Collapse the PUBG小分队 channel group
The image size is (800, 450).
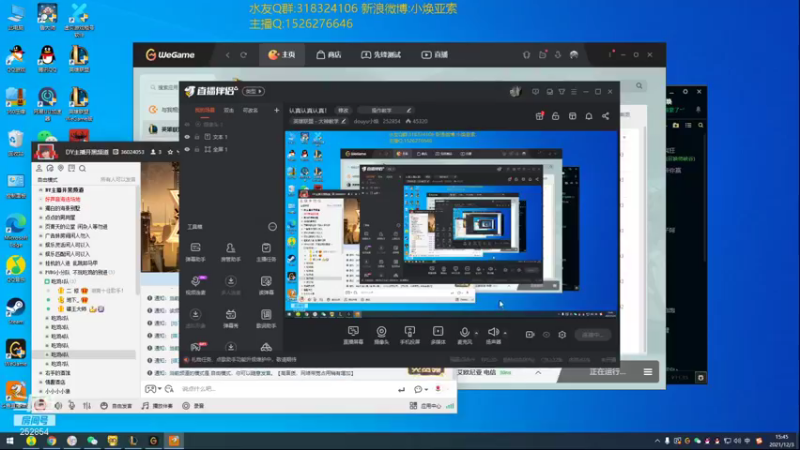pos(41,272)
